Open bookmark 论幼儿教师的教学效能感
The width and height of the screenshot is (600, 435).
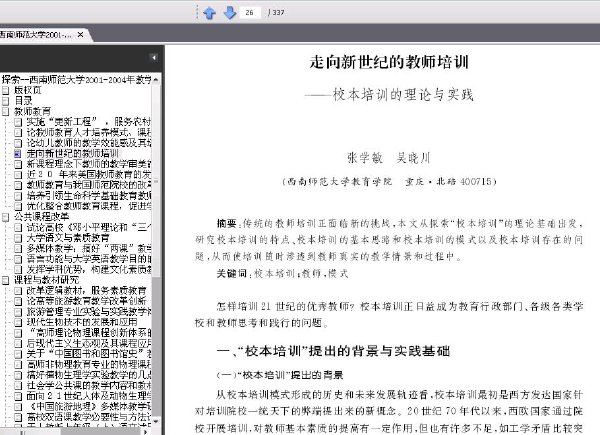89,143
